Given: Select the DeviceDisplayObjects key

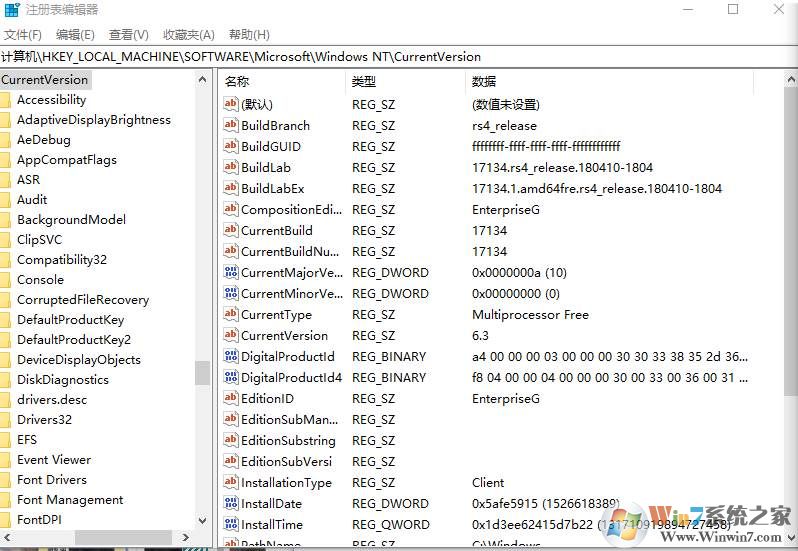Looking at the screenshot, I should (x=79, y=360).
